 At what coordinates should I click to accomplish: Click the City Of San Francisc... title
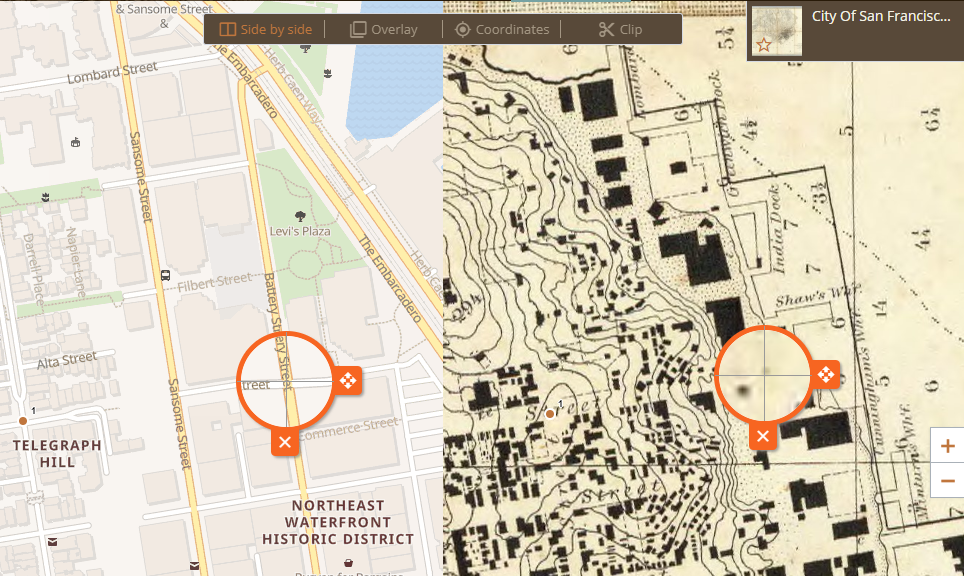tap(880, 16)
